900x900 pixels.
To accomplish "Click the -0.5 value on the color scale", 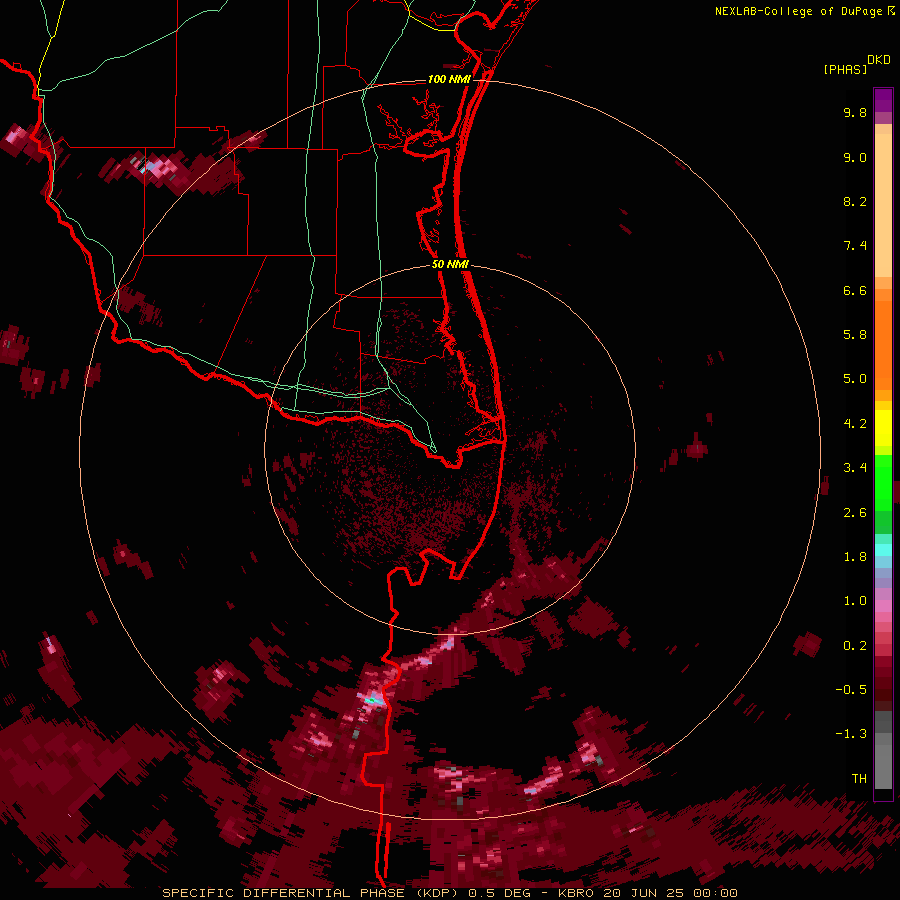I will tap(851, 690).
